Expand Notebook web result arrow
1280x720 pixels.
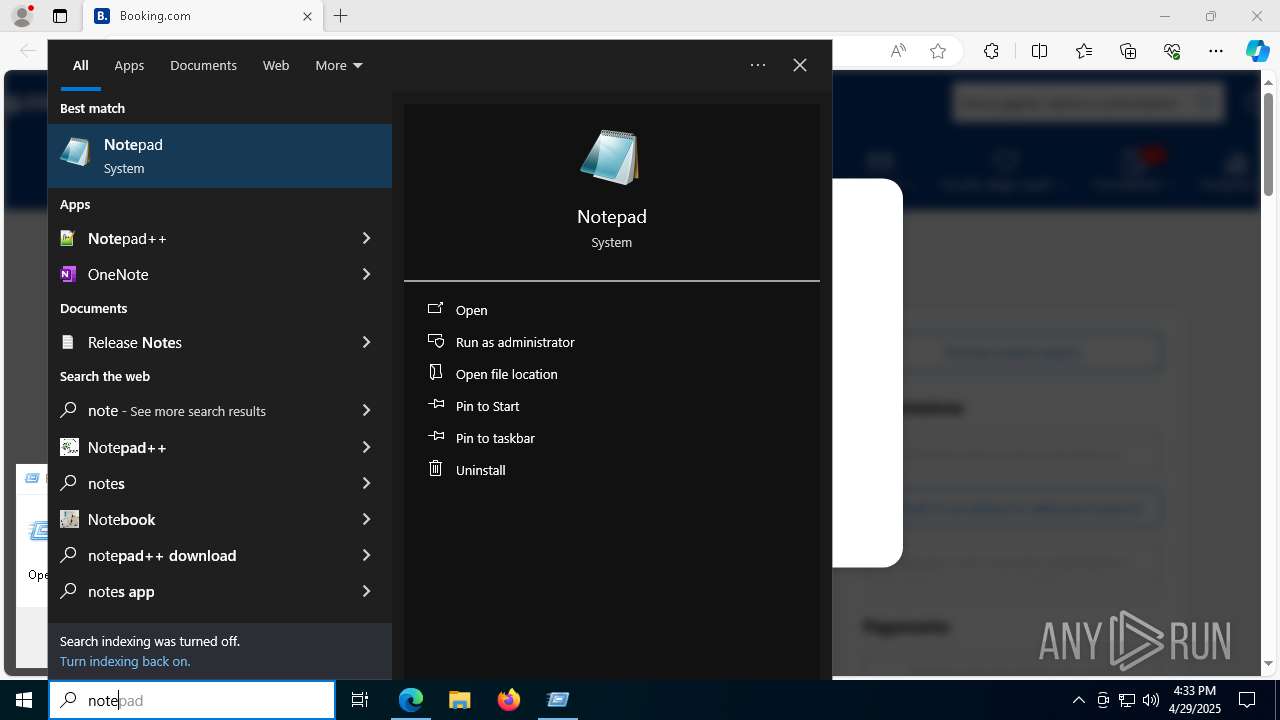(366, 519)
